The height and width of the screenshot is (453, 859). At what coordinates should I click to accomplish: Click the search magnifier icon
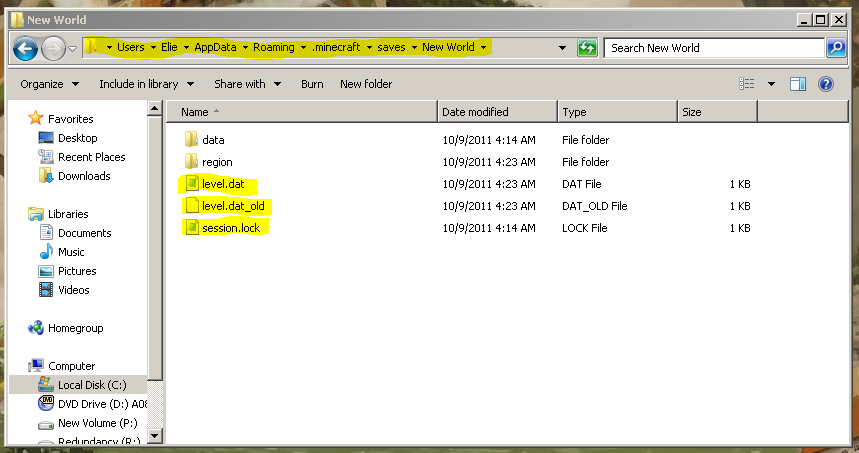point(836,48)
